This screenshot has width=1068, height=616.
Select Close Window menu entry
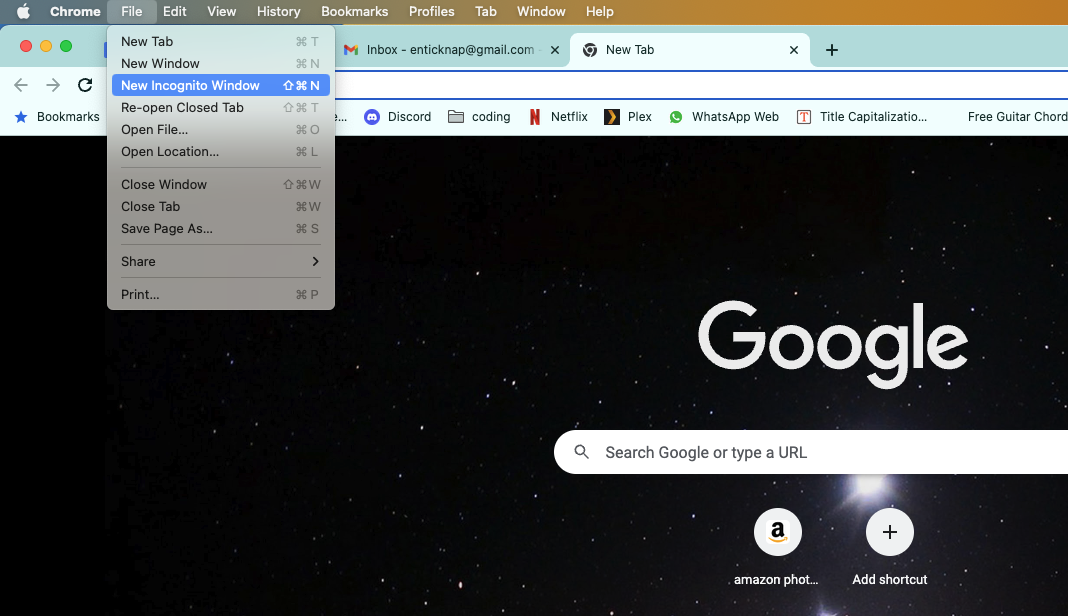pyautogui.click(x=221, y=185)
